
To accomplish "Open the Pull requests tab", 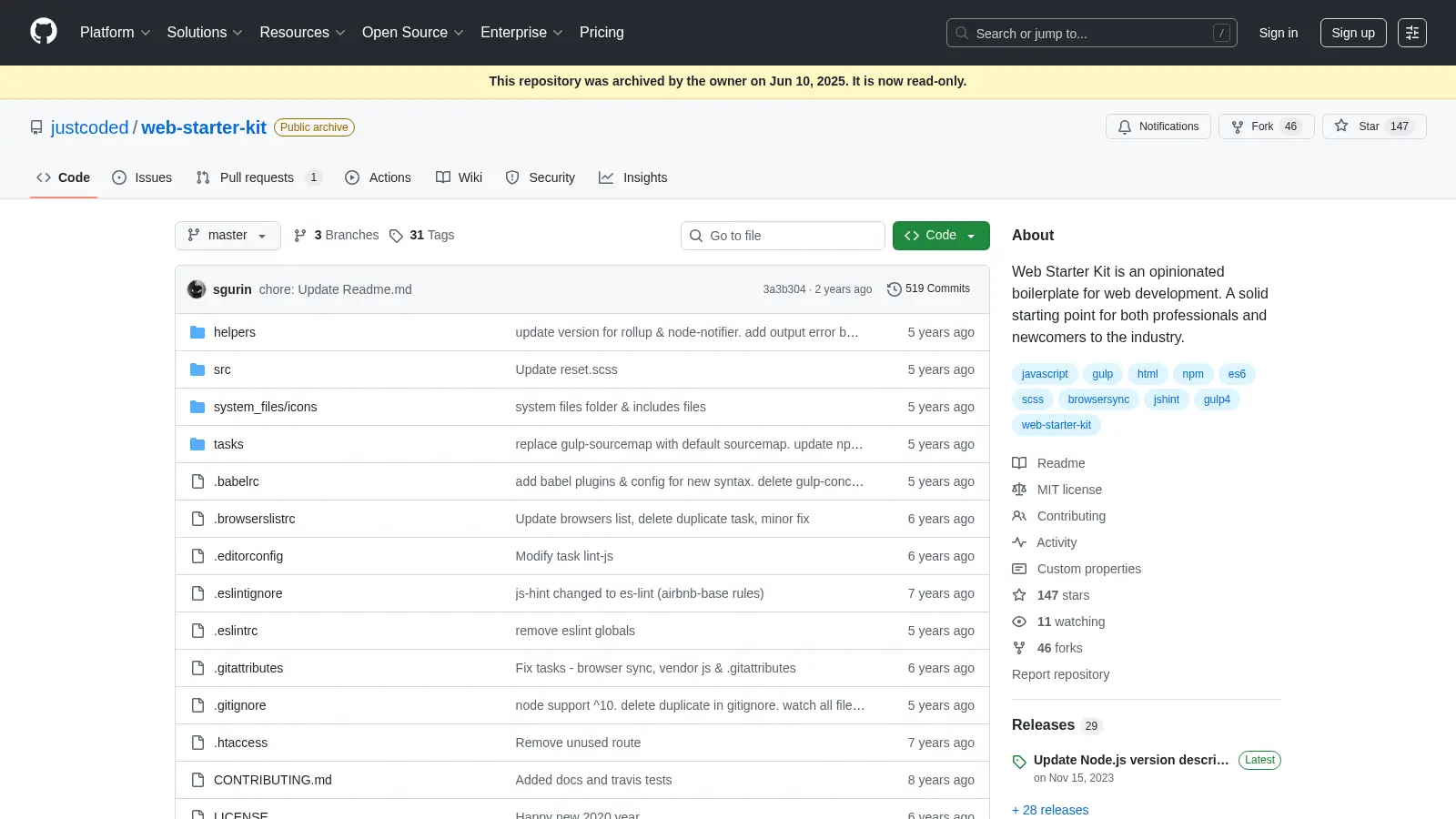I will [x=258, y=177].
